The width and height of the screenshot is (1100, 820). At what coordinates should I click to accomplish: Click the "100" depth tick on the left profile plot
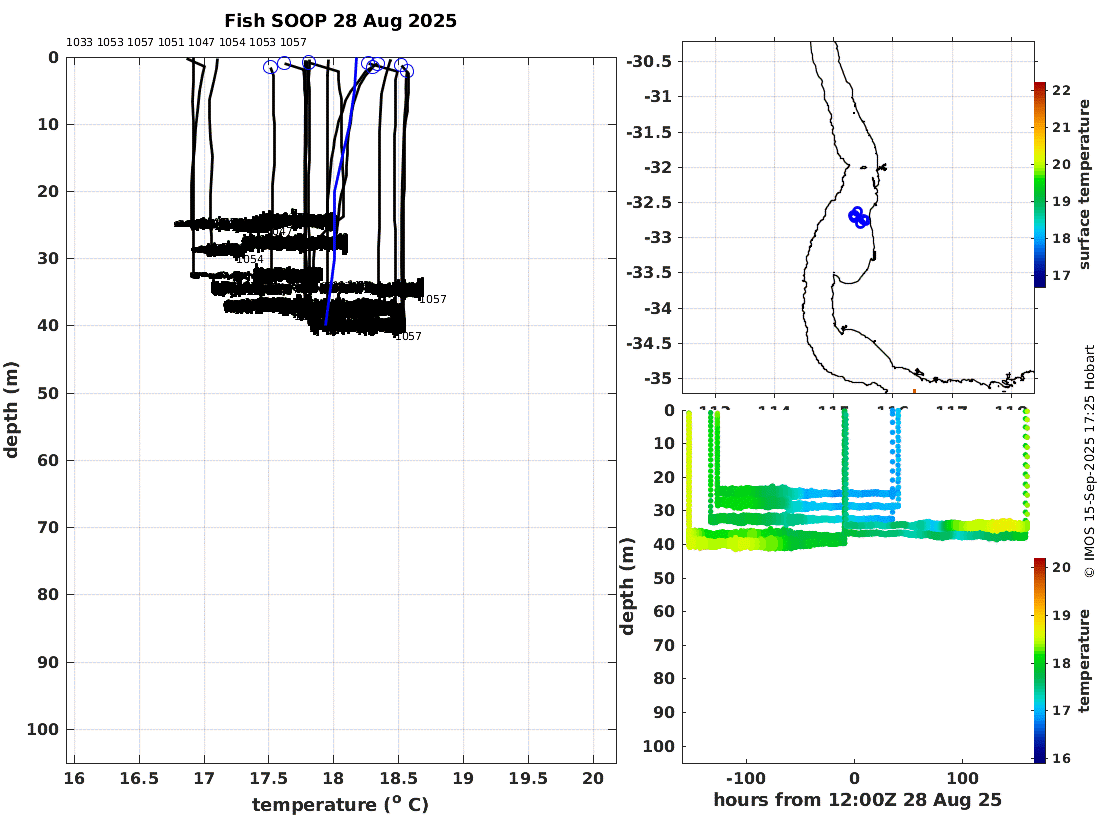click(43, 730)
